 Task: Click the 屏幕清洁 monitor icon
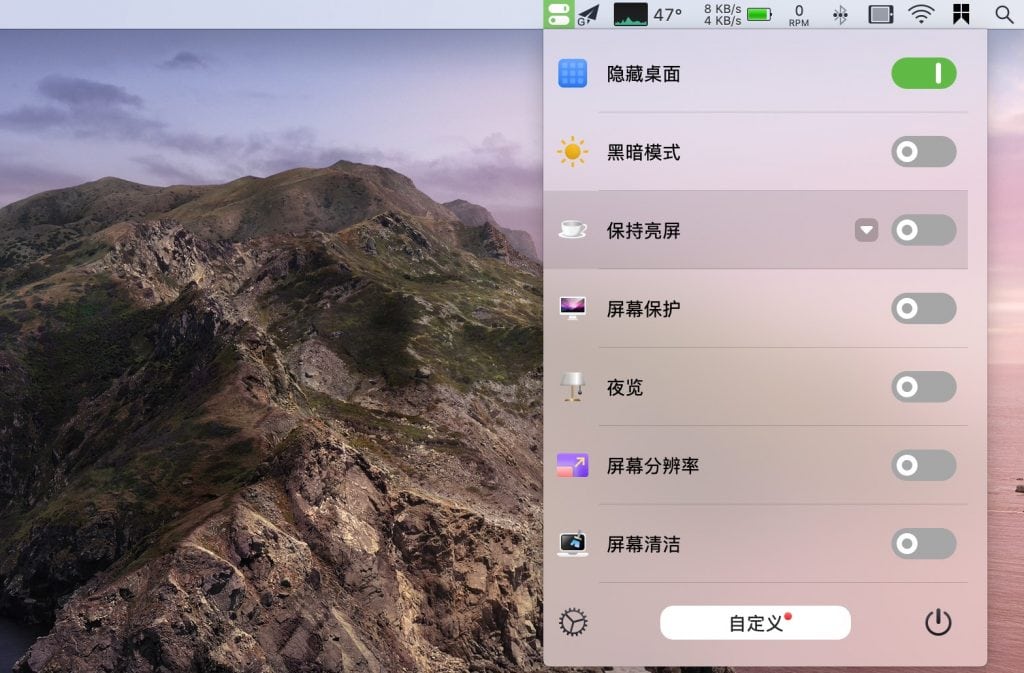[x=573, y=544]
